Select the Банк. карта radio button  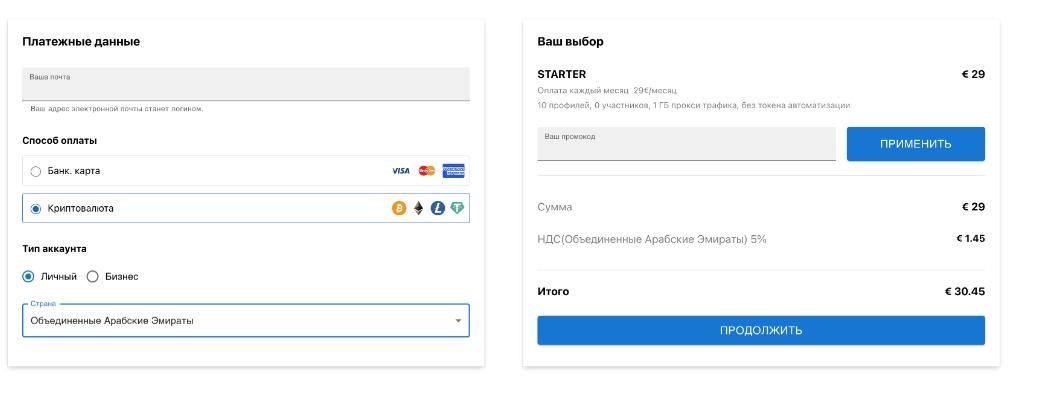click(36, 171)
